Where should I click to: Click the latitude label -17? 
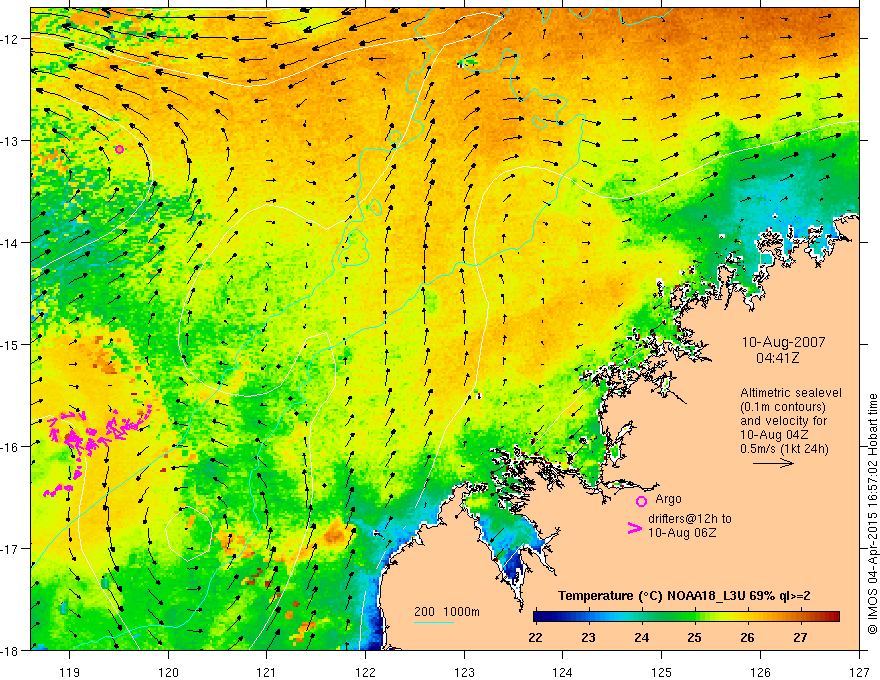click(x=9, y=549)
